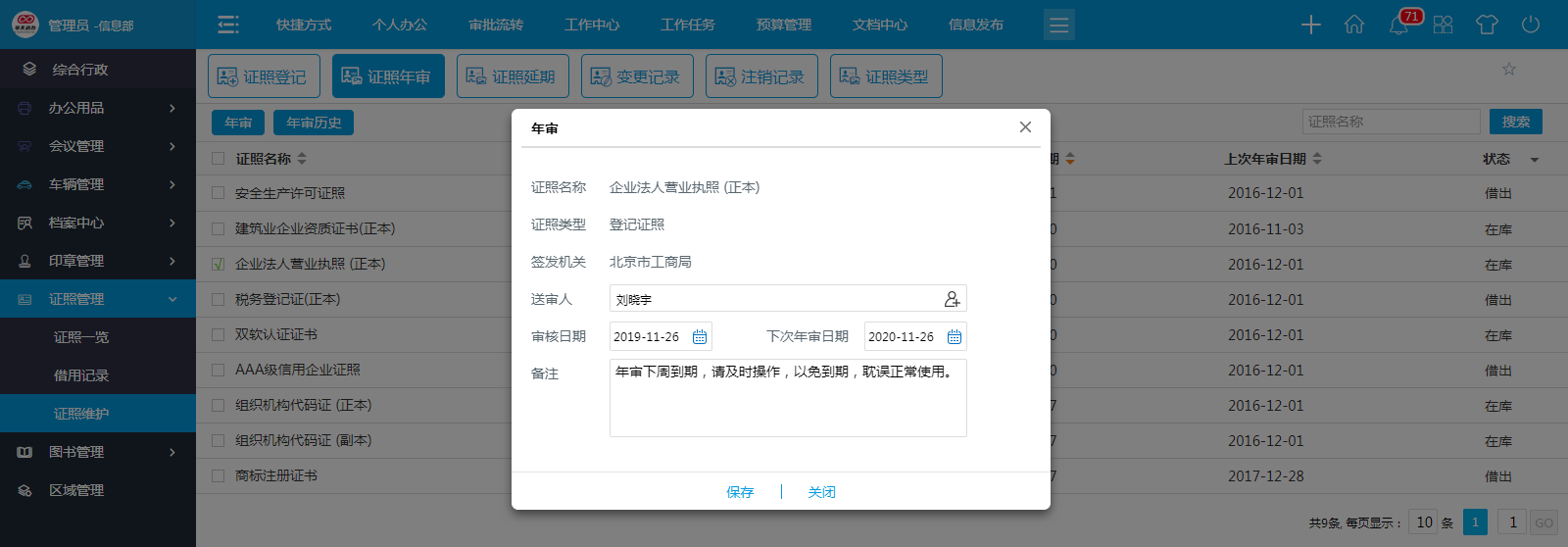The height and width of the screenshot is (547, 1568).
Task: Open the 审批流转 top menu
Action: click(x=496, y=25)
